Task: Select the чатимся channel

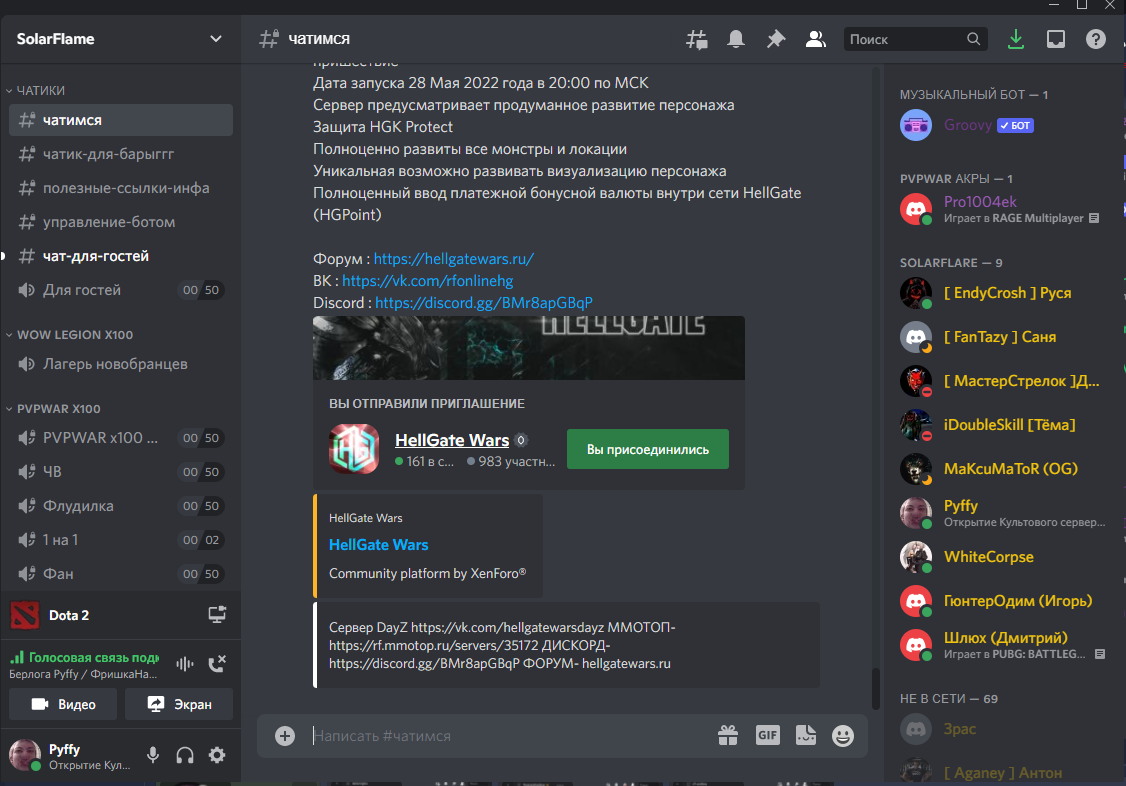Action: [121, 120]
